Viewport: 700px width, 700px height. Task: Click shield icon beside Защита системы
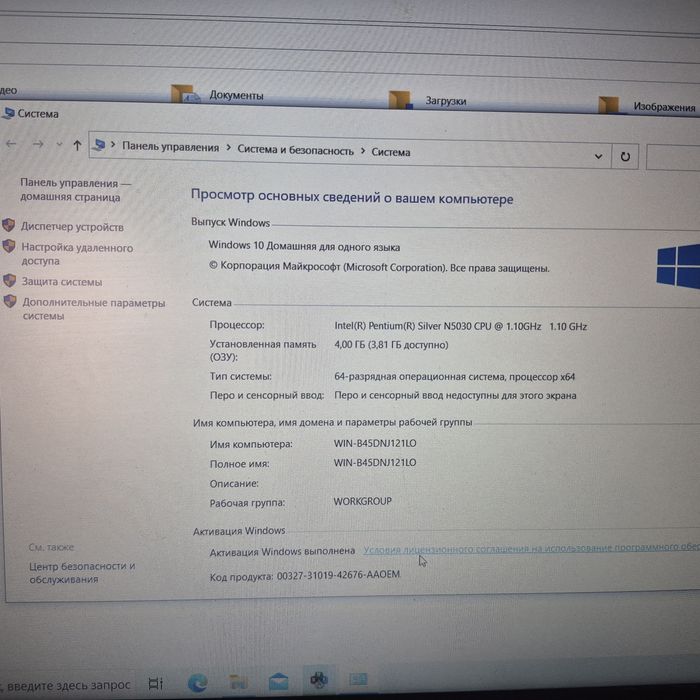[9, 281]
